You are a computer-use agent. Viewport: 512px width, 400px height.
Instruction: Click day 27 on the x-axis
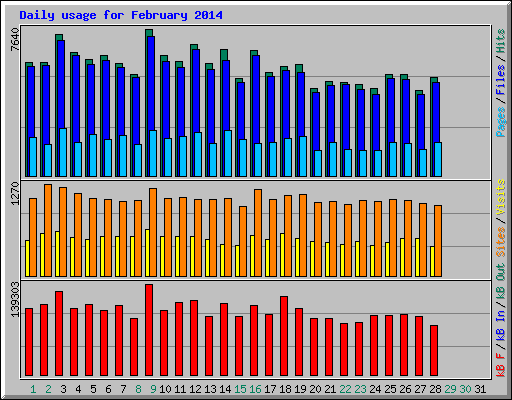[x=420, y=389]
